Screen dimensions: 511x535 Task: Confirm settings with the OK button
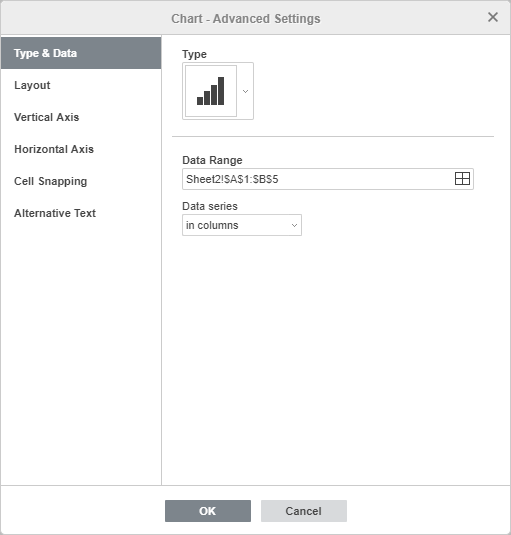pos(208,511)
